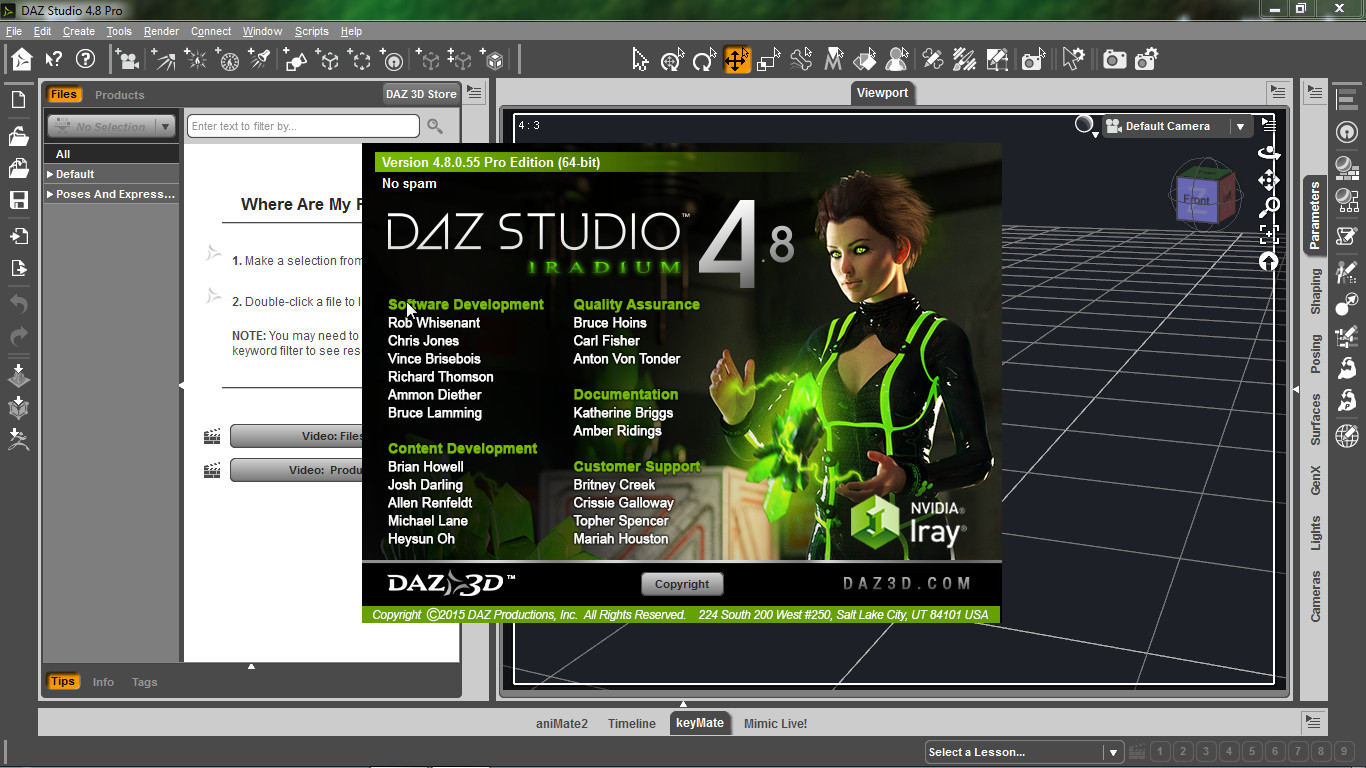Click the viewport reset view arrow
This screenshot has width=1366, height=768.
click(1269, 262)
